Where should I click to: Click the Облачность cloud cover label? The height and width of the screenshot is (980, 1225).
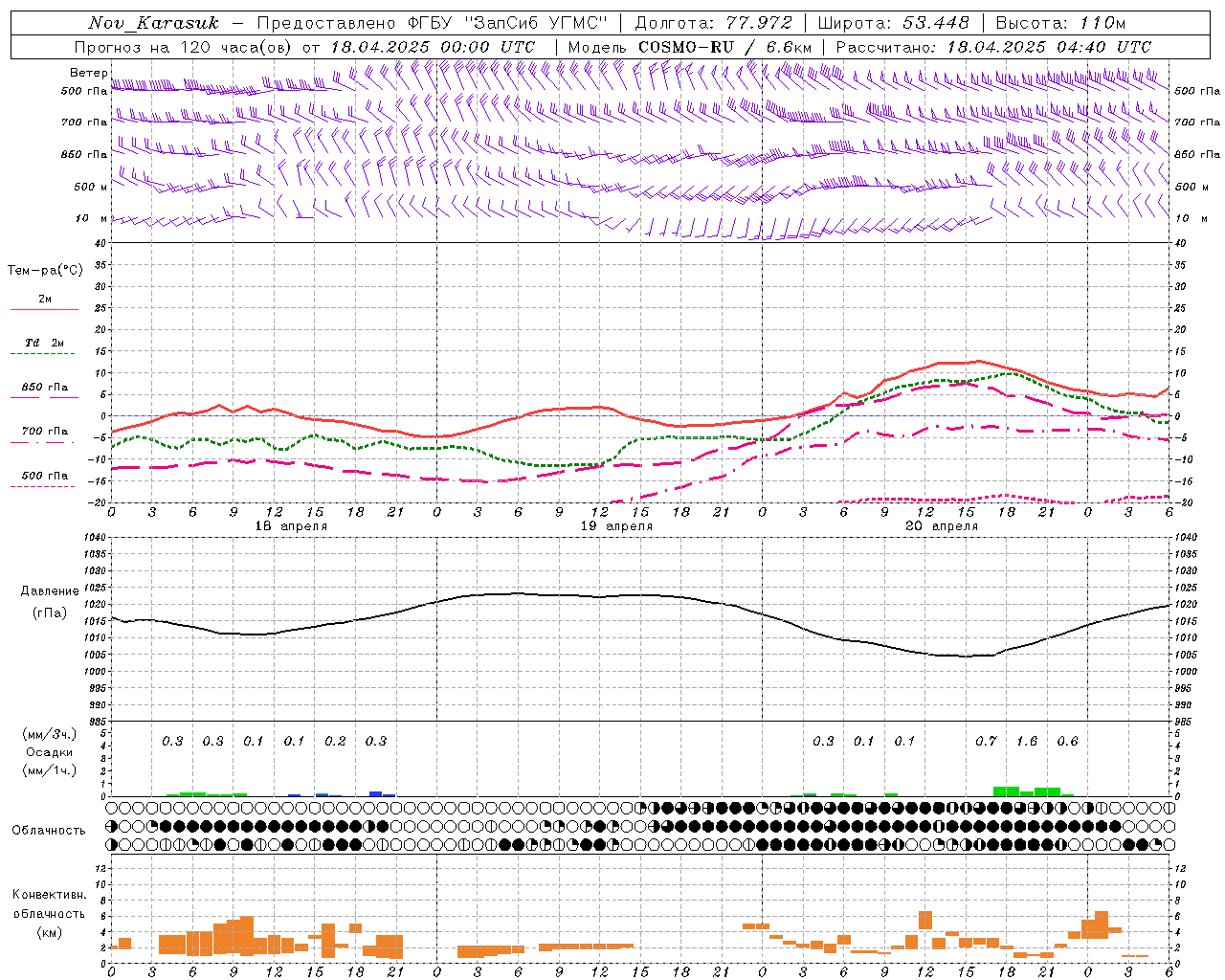click(49, 831)
